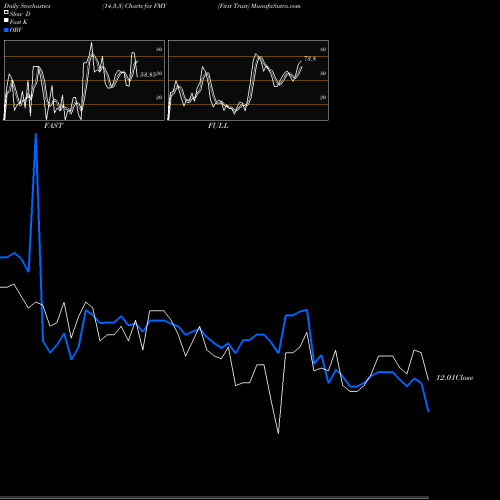
Task: Click the lowest dip of the white close line
Action: [x=278, y=433]
